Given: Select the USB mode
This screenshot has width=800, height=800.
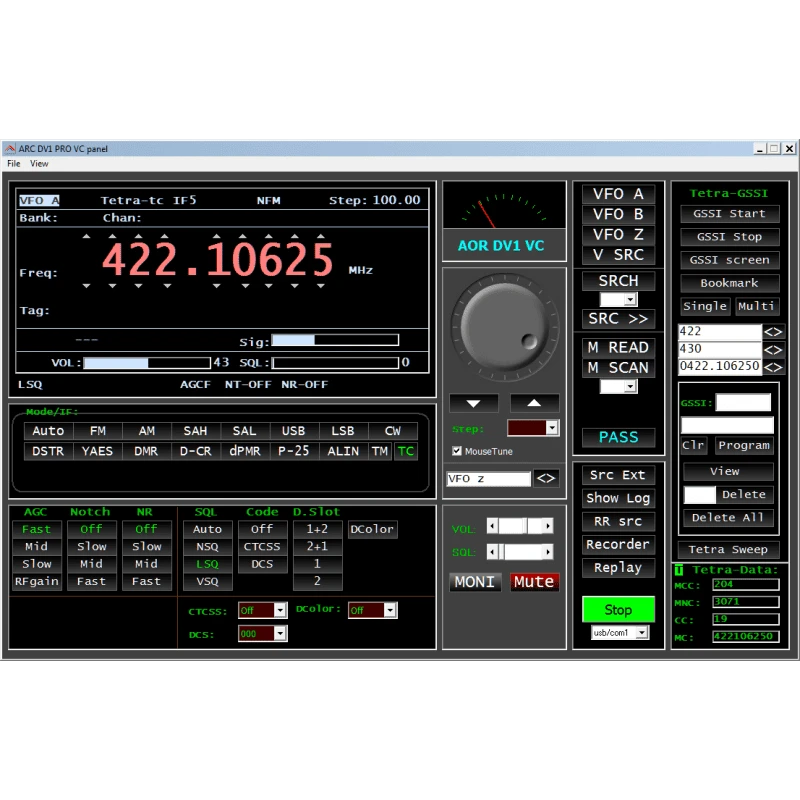Looking at the screenshot, I should point(293,431).
